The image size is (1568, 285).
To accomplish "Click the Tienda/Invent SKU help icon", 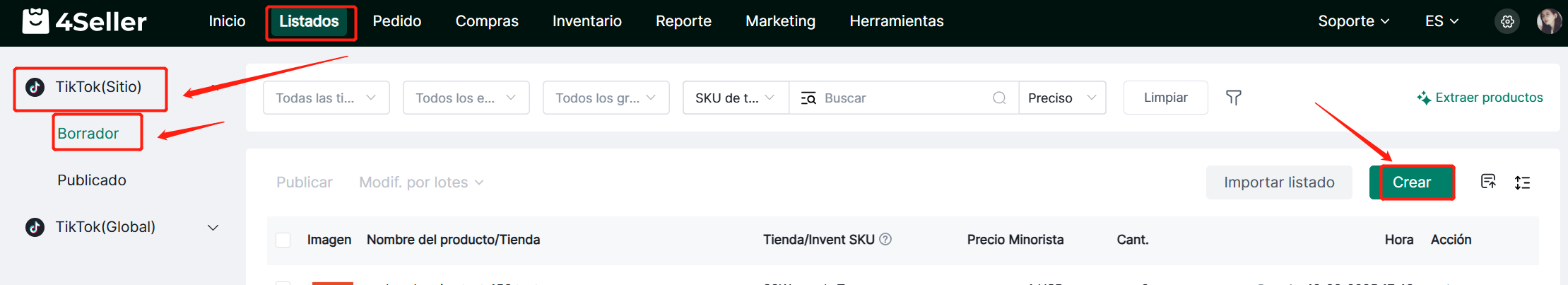I will tap(885, 240).
